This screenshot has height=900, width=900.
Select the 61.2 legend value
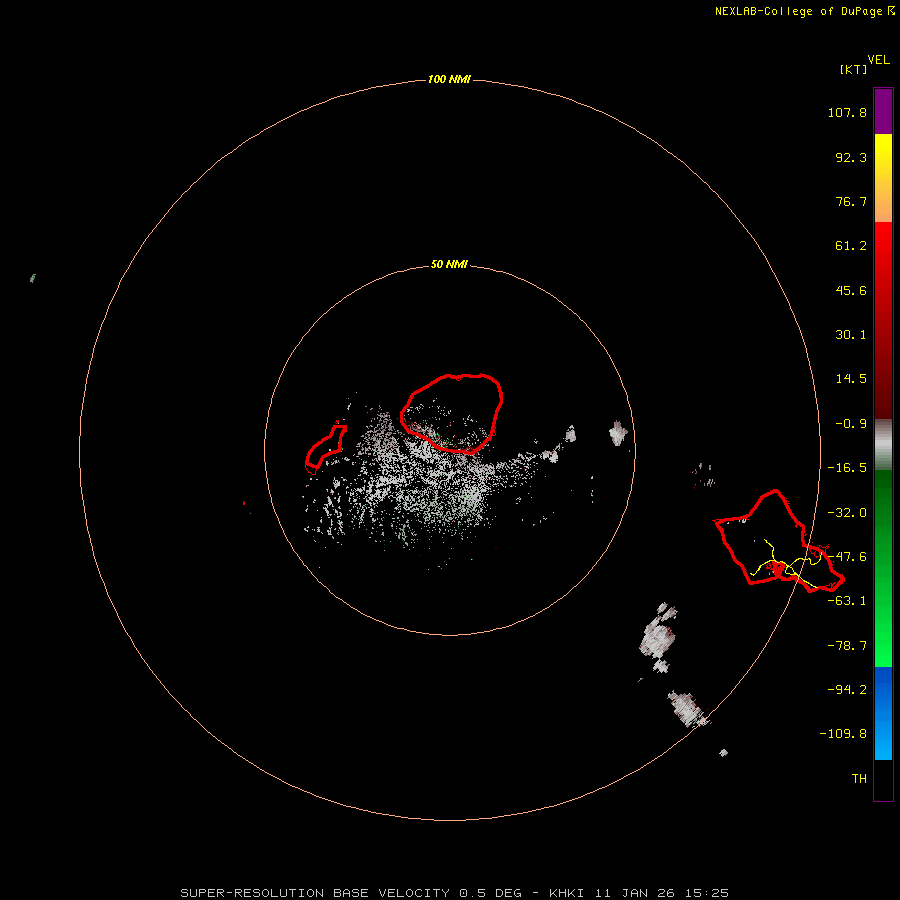click(851, 246)
